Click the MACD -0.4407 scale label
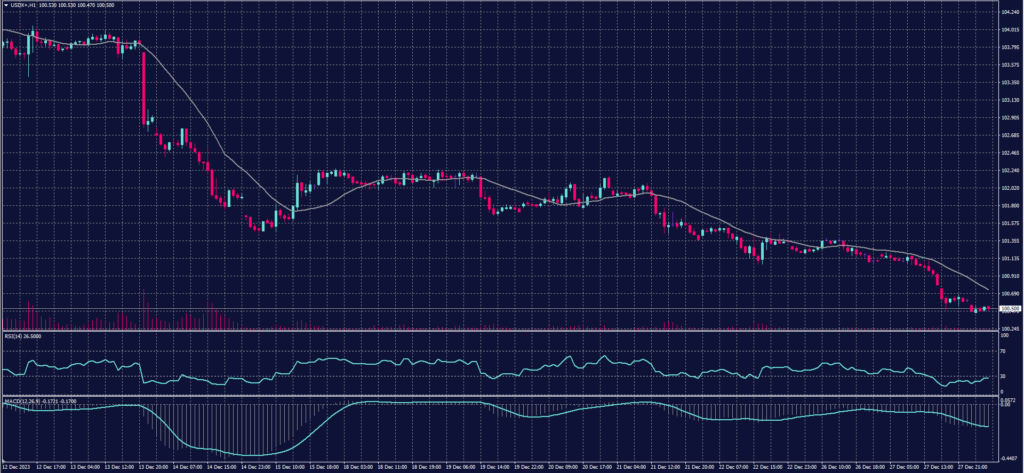This screenshot has height=473, width=1024. click(x=1008, y=458)
